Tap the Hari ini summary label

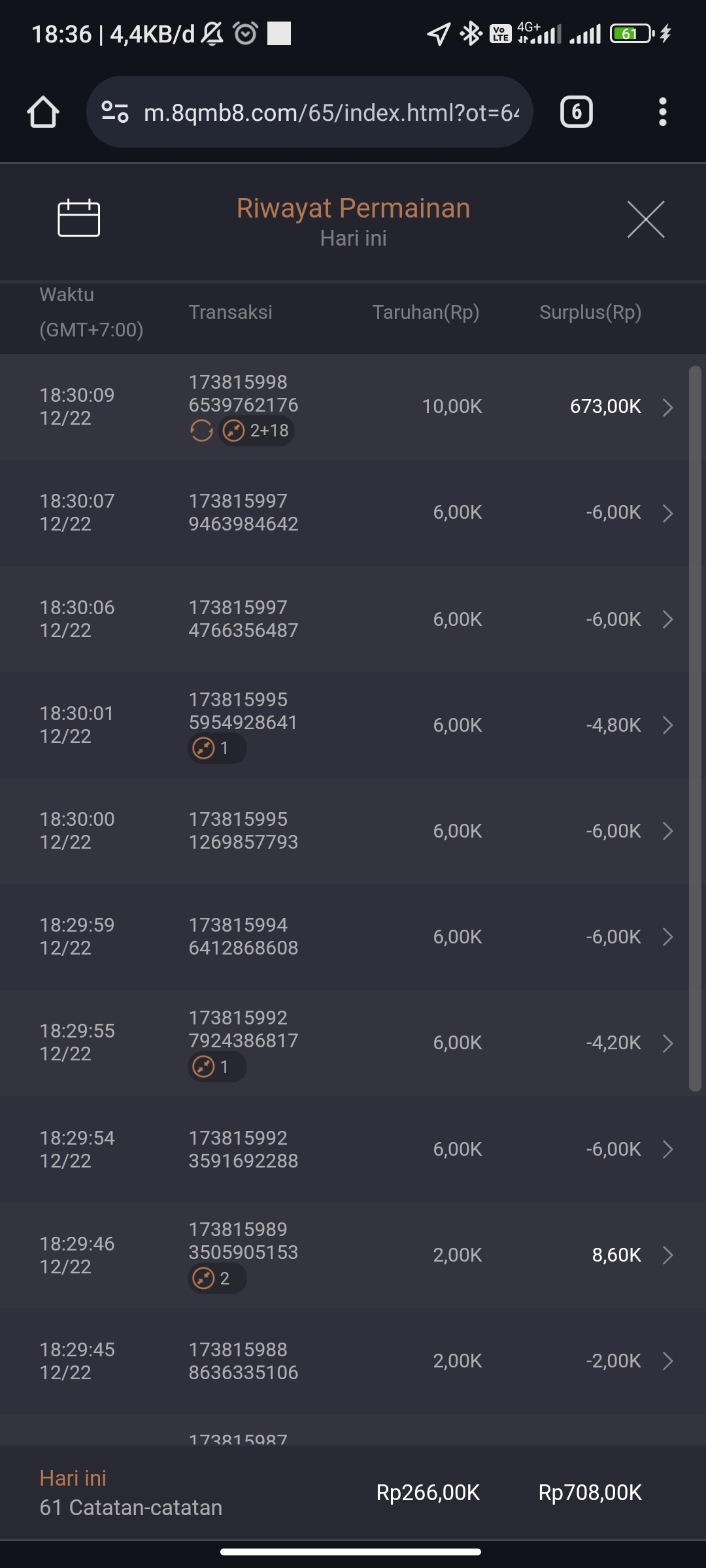click(73, 1478)
